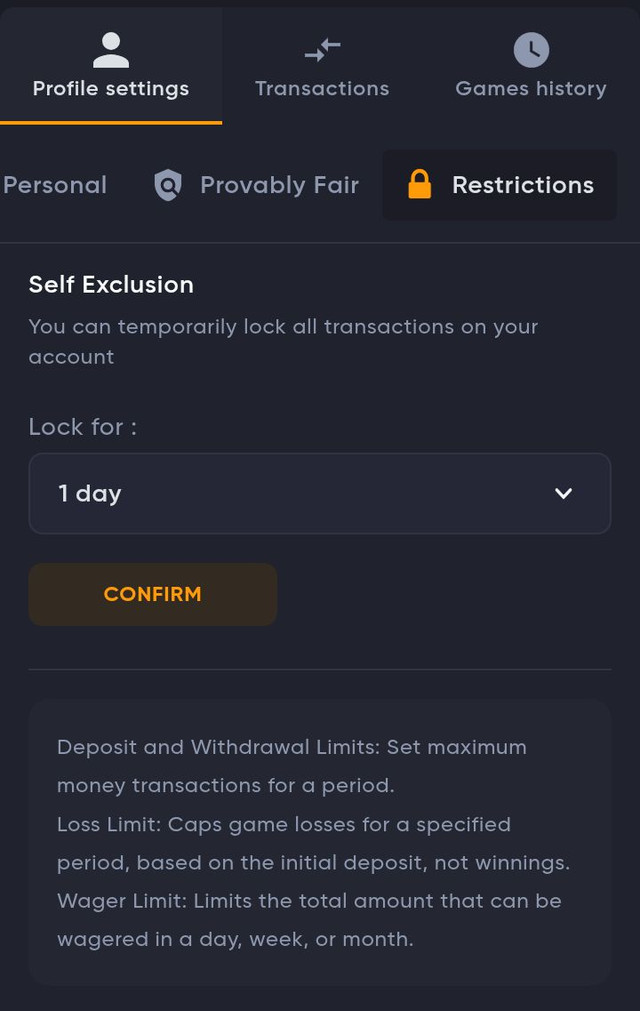Viewport: 640px width, 1011px height.
Task: Click the chevron arrow in the lock dropdown
Action: coord(563,493)
